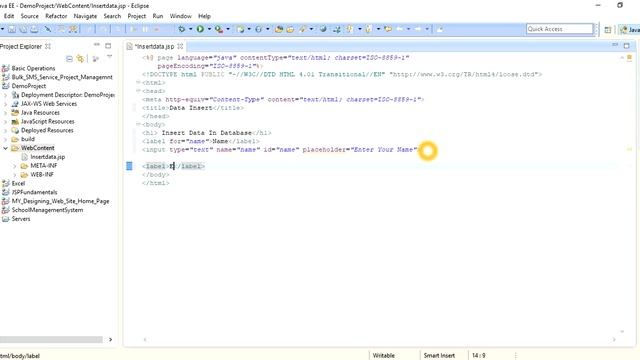This screenshot has width=640, height=360.
Task: Click the Smart Insert status bar entry
Action: tap(439, 356)
